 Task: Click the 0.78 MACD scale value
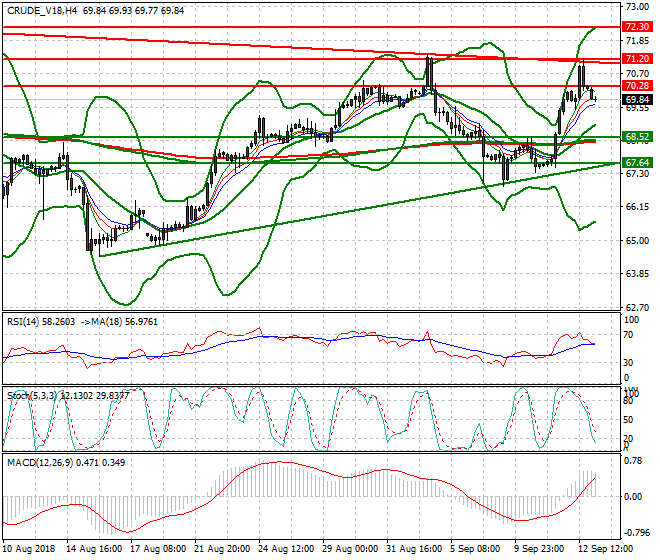coord(633,461)
